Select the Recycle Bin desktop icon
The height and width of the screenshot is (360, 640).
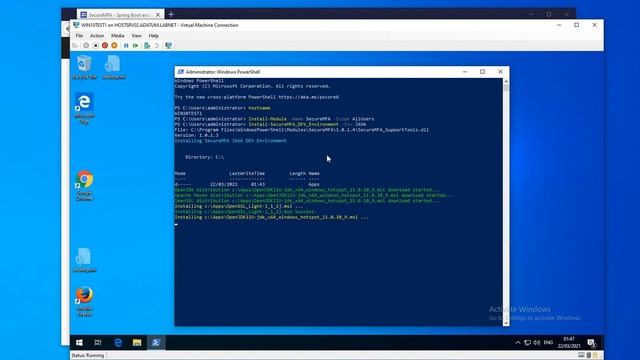point(84,67)
